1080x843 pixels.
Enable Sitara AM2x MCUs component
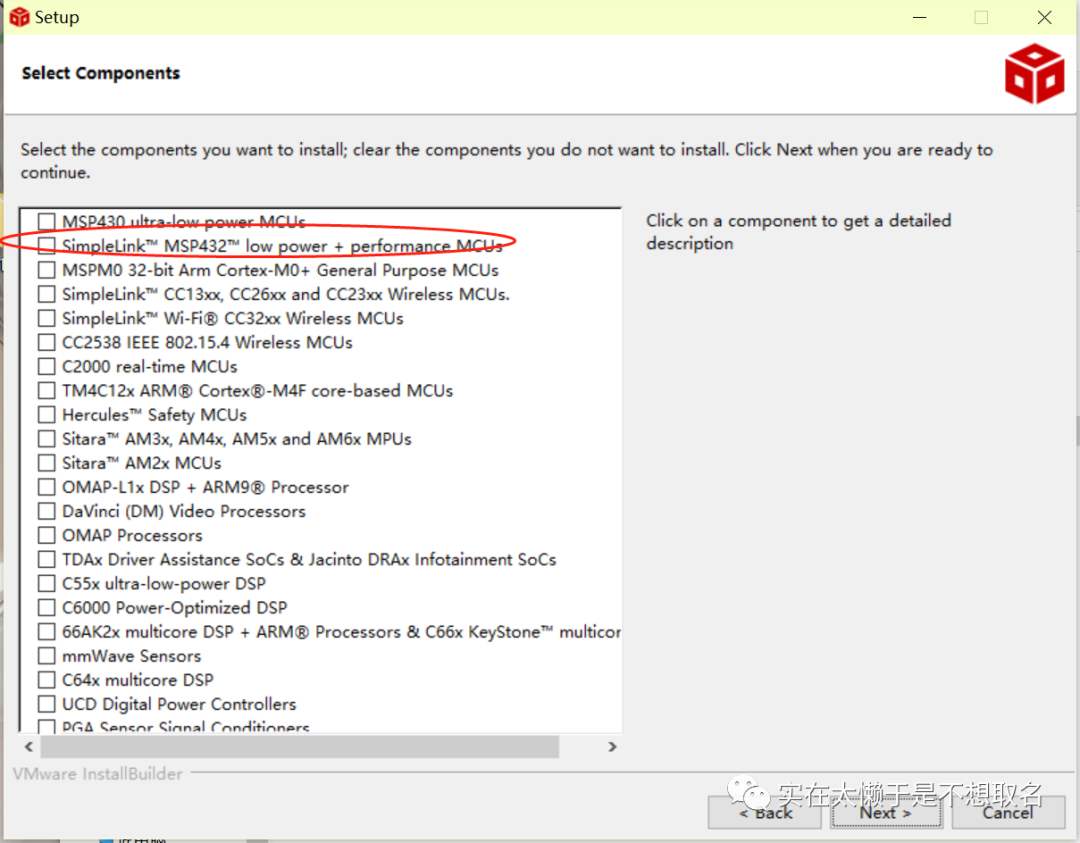(47, 463)
